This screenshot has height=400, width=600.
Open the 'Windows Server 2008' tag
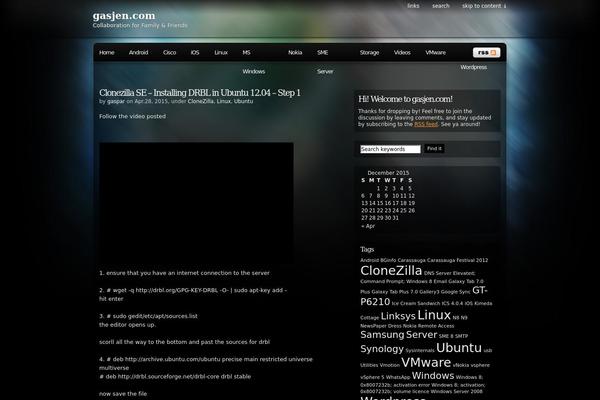pyautogui.click(x=457, y=392)
